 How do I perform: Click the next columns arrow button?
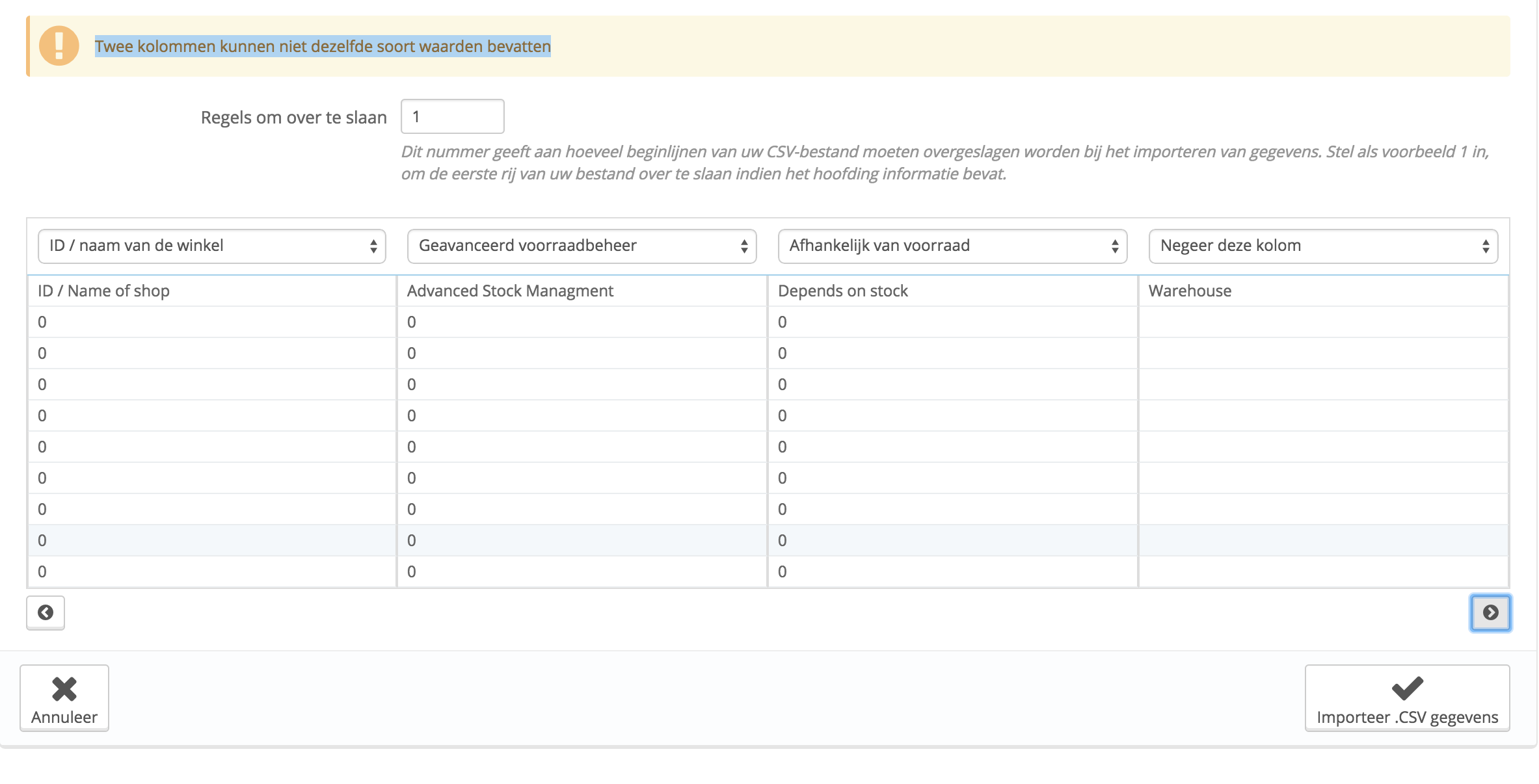pos(1490,612)
